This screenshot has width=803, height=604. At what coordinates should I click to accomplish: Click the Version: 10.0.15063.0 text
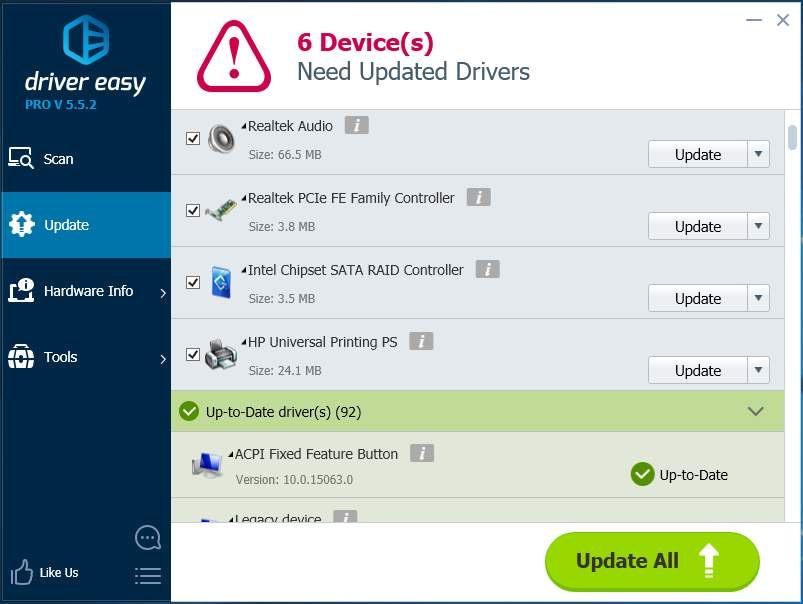pyautogui.click(x=294, y=480)
